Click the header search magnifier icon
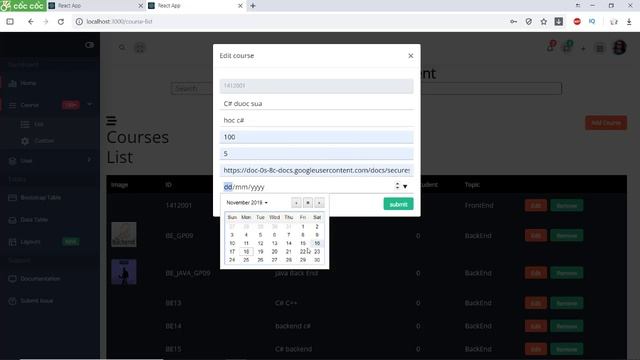This screenshot has height=360, width=640. pyautogui.click(x=122, y=48)
